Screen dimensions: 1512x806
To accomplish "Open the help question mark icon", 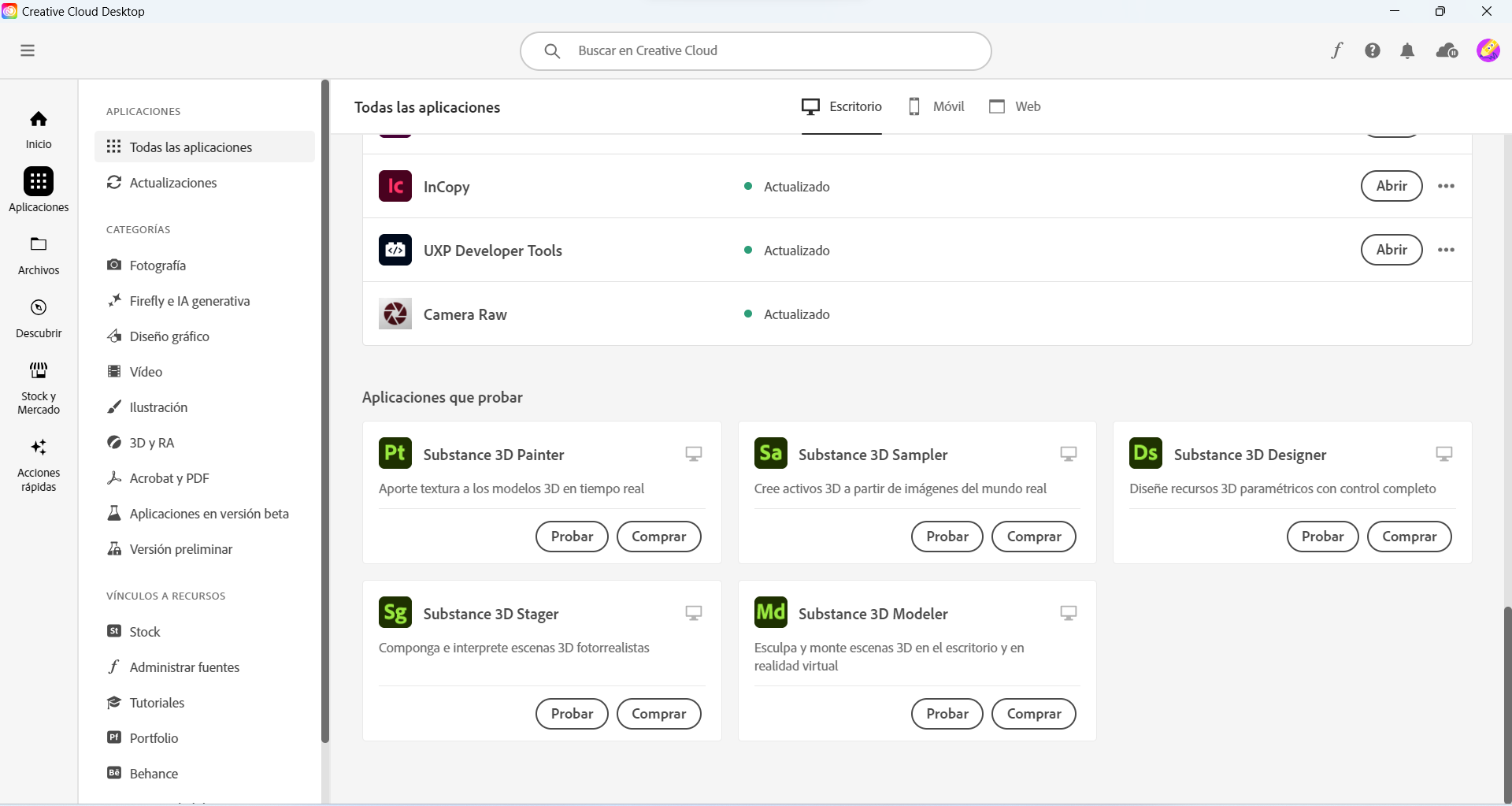I will (1373, 50).
